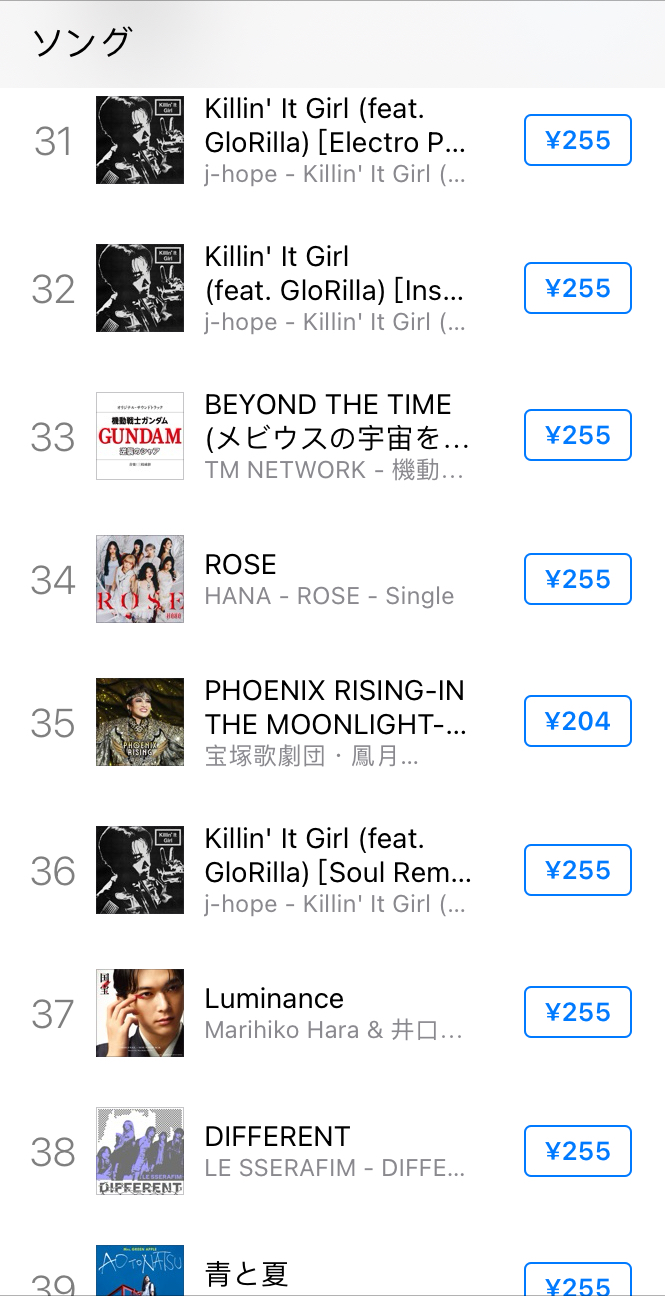Screen dimensions: 665x1296
Task: Tap the ¥255 button beside Luminance
Action: coord(577,1012)
